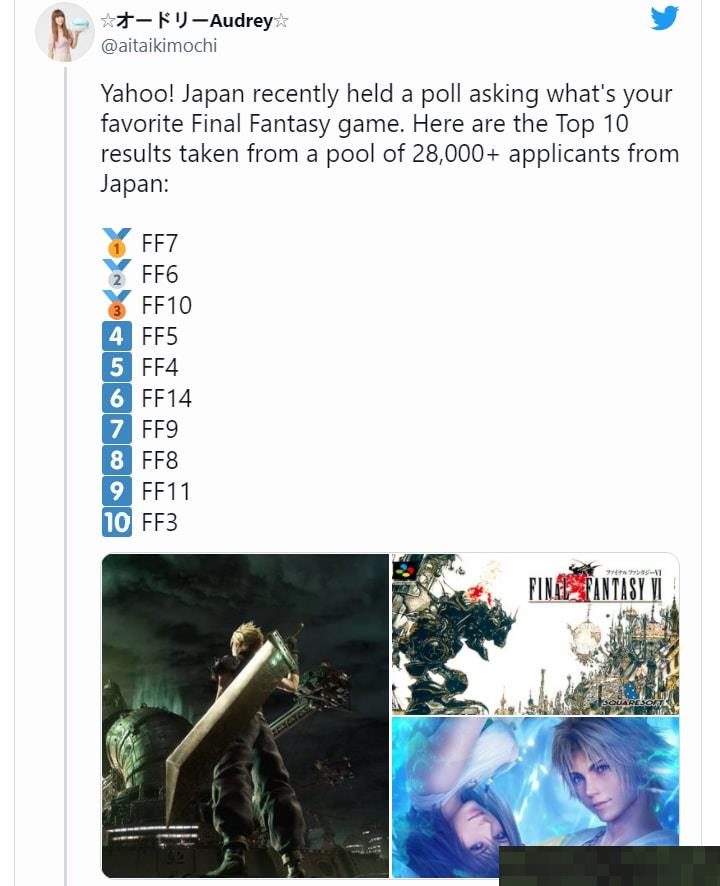Click the blue number 9 keycap icon
The width and height of the screenshot is (720, 886).
(x=117, y=491)
